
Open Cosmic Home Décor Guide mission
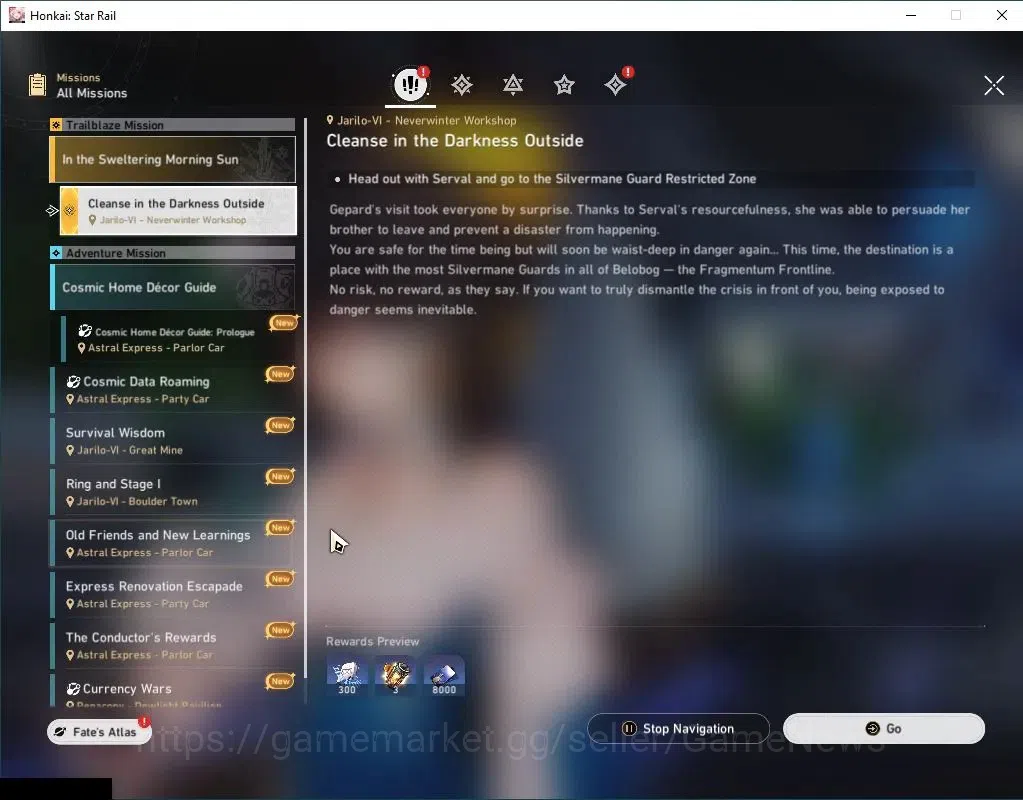173,287
